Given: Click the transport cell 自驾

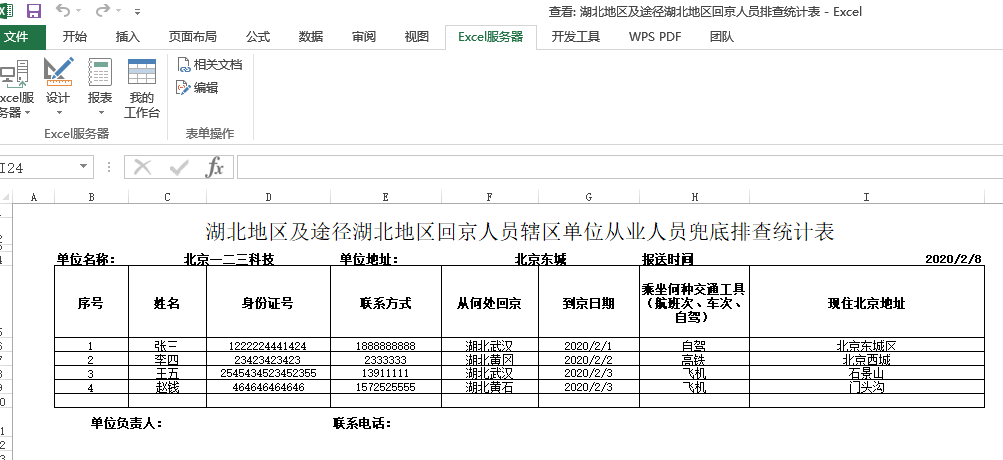Looking at the screenshot, I should (695, 345).
